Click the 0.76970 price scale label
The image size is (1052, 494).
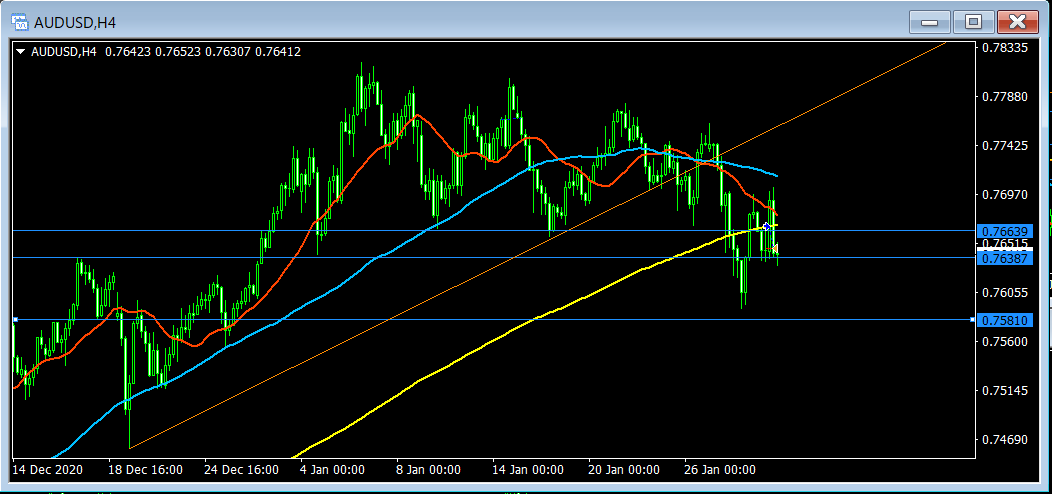point(1004,195)
